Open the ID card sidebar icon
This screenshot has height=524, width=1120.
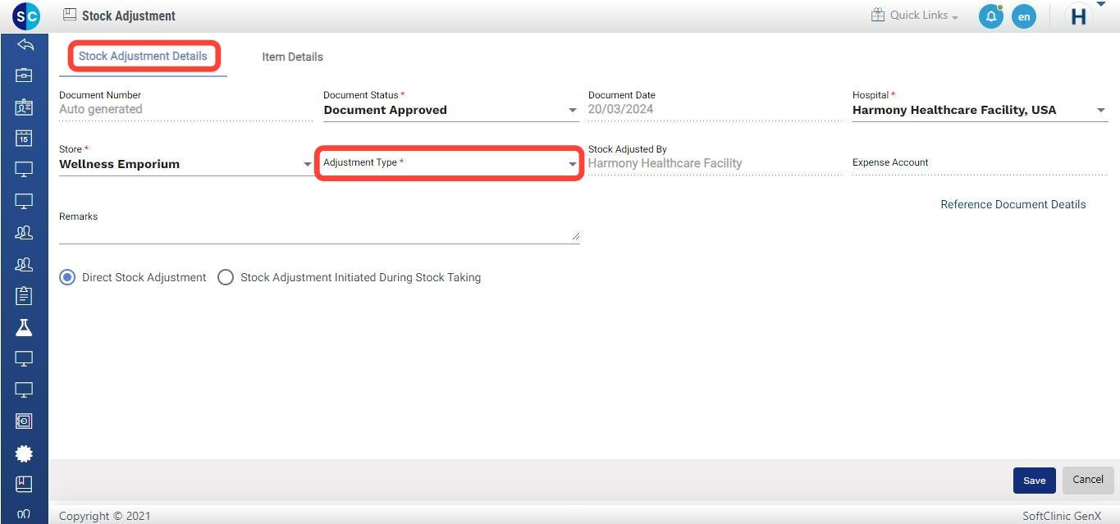pos(24,107)
